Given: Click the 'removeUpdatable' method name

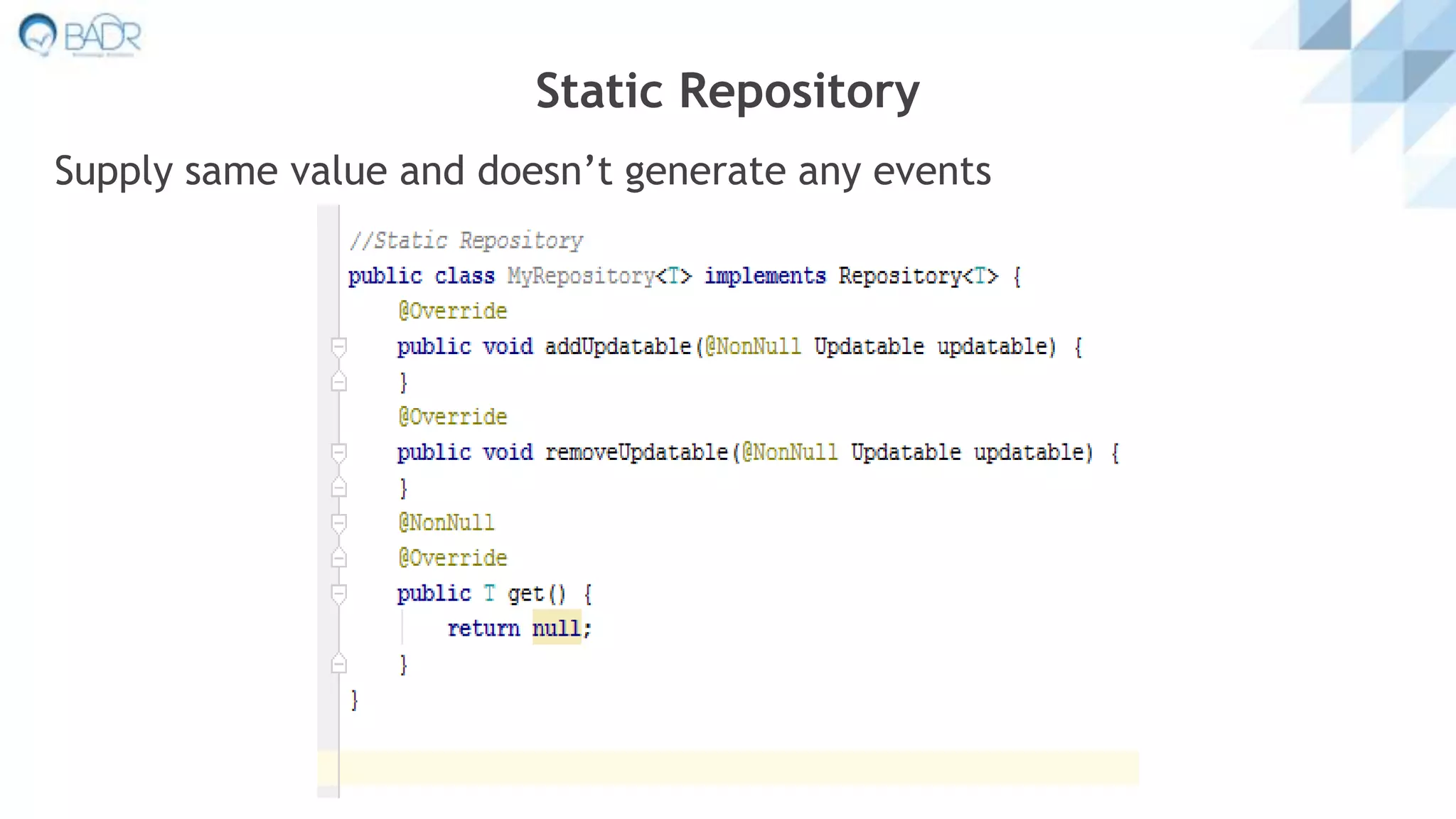Looking at the screenshot, I should point(636,453).
